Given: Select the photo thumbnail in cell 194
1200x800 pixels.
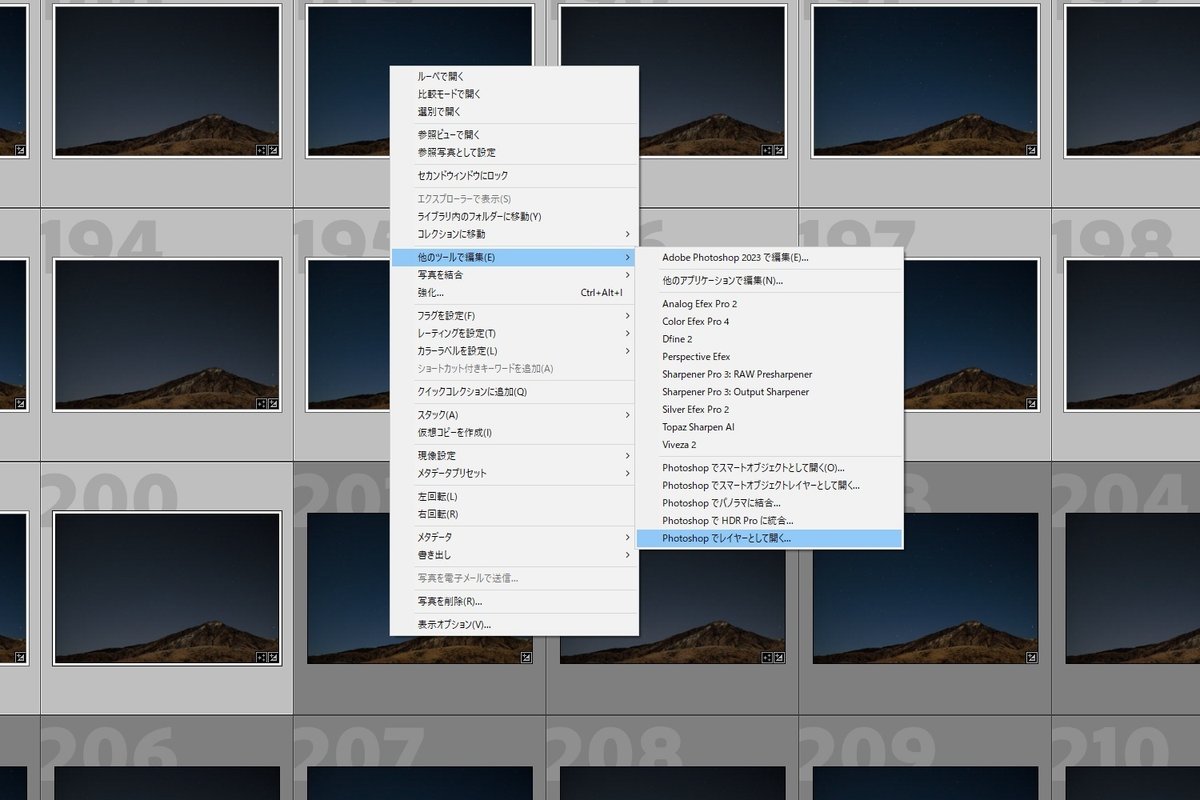Looking at the screenshot, I should coord(167,335).
